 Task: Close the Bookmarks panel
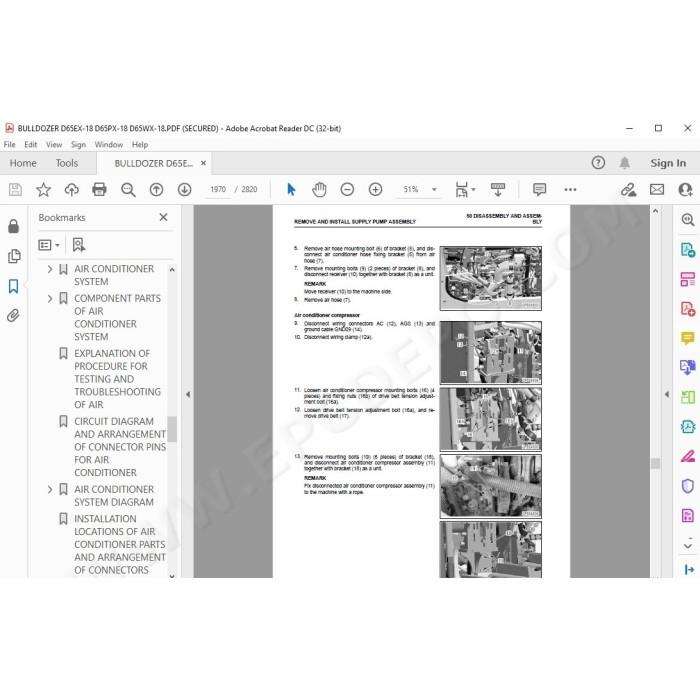coord(163,217)
